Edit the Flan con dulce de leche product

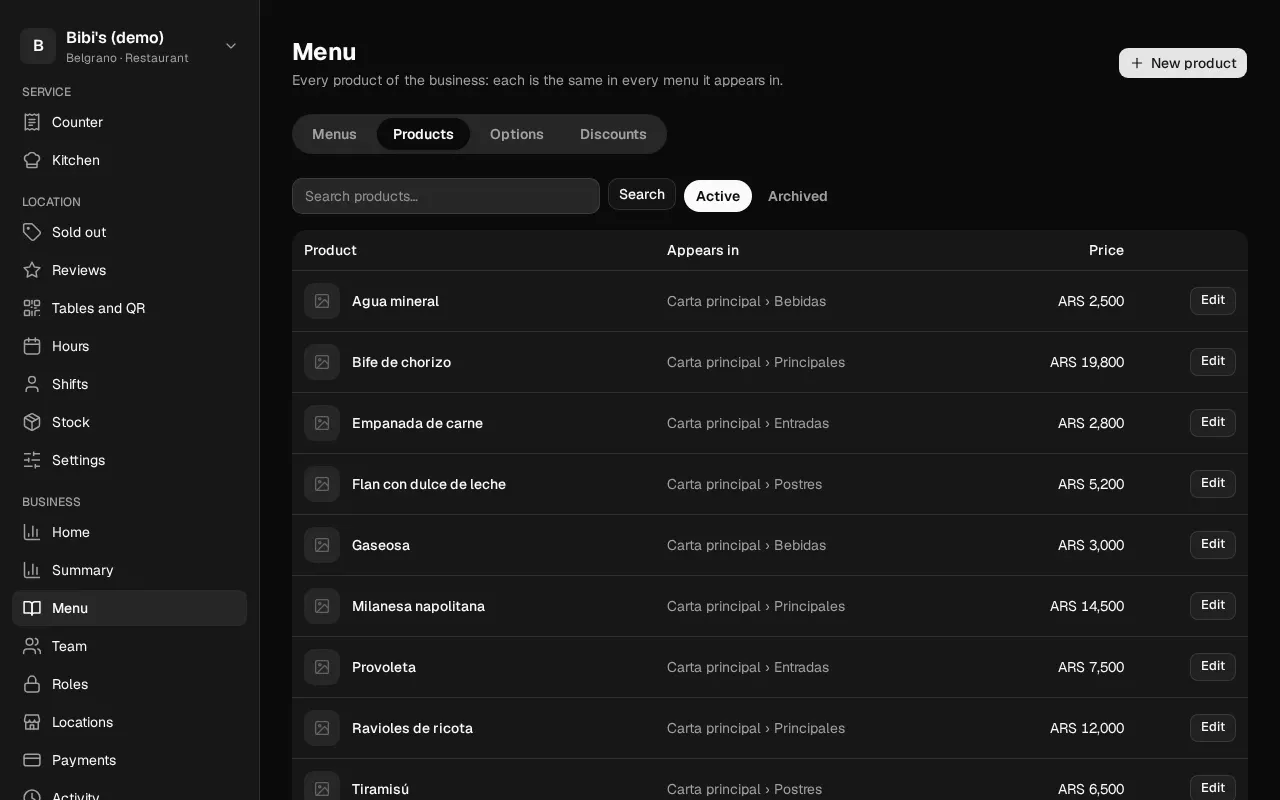tap(1213, 484)
